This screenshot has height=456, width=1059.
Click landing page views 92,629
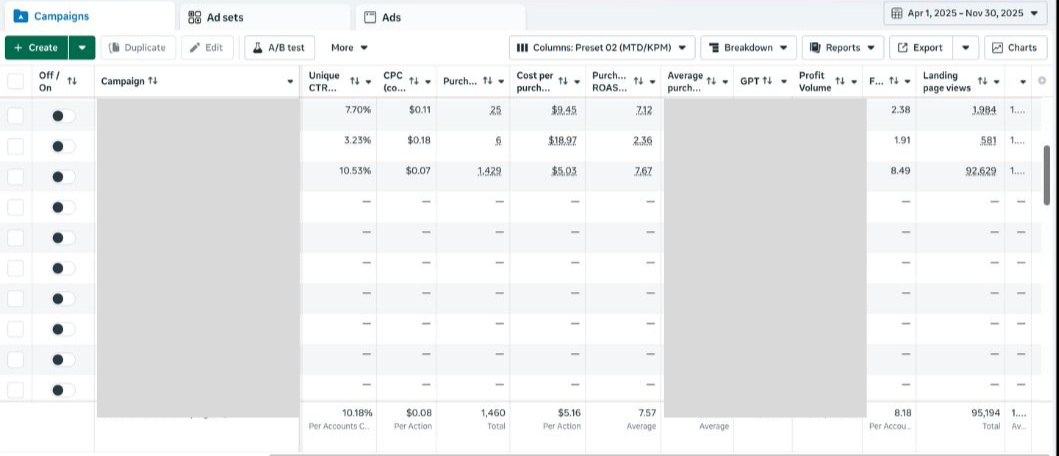point(981,172)
